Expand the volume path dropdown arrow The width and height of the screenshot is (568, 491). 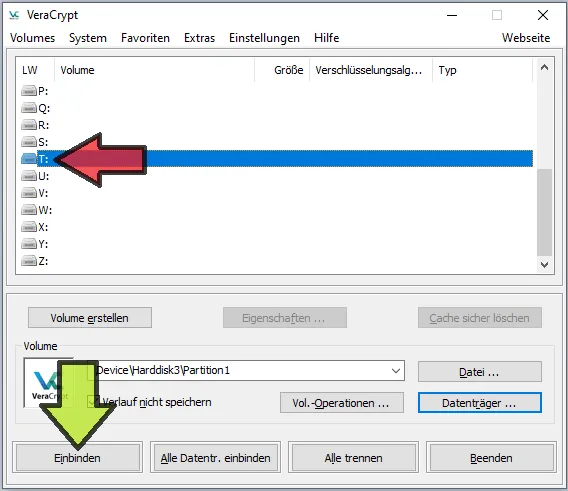tap(396, 370)
